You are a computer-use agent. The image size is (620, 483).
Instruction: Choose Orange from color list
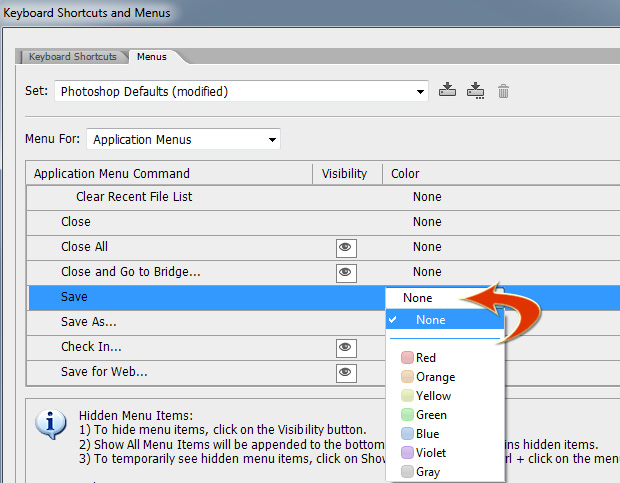point(445,376)
